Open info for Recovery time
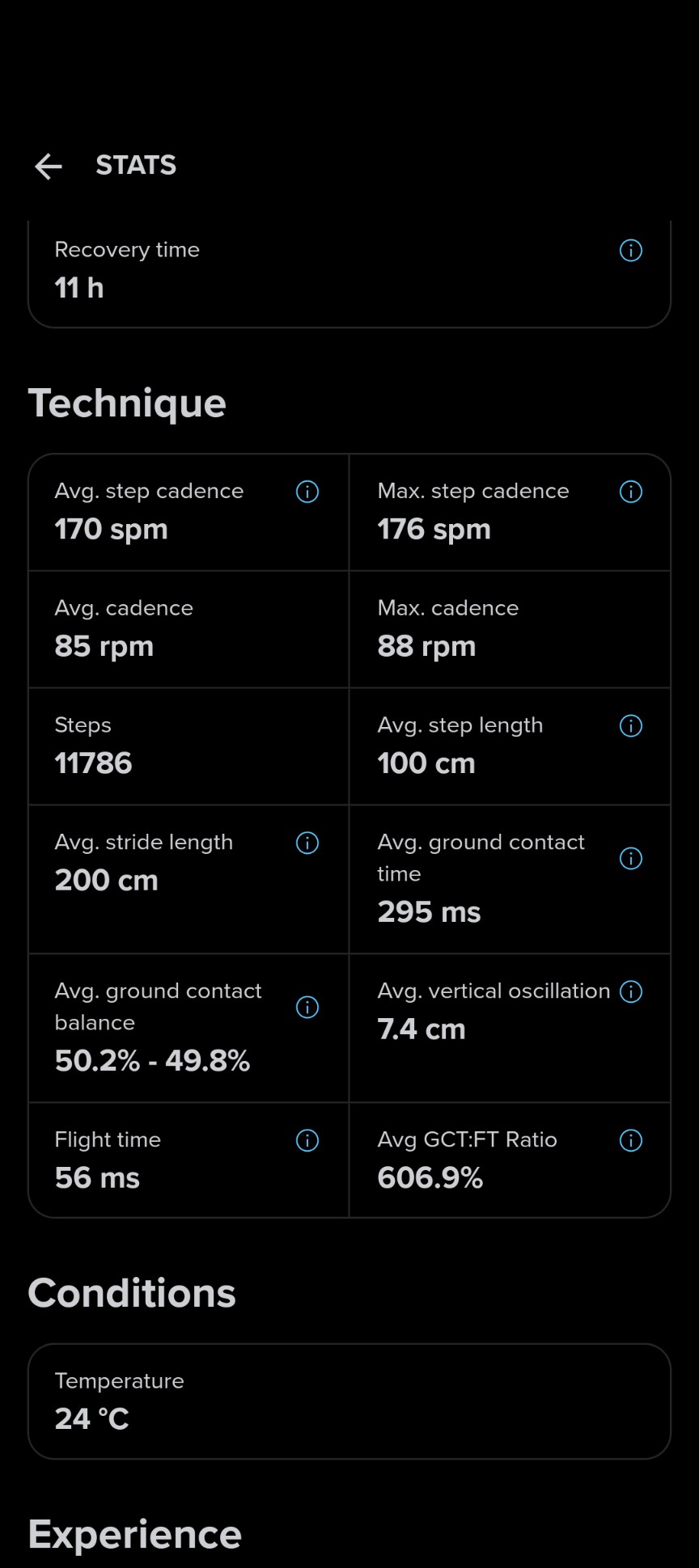This screenshot has height=1568, width=699. (631, 251)
